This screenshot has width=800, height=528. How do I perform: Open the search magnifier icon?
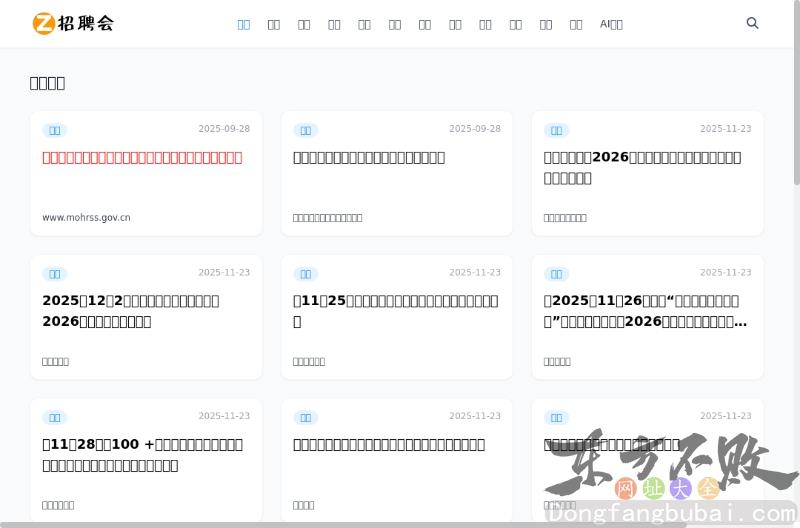[x=752, y=23]
